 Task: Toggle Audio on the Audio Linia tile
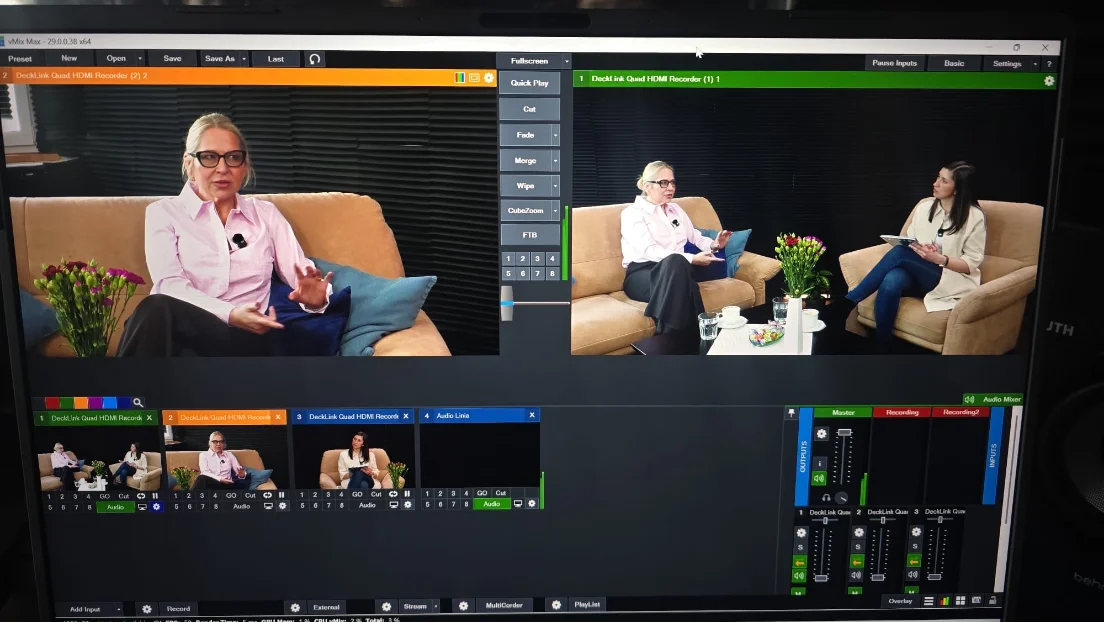[x=491, y=504]
